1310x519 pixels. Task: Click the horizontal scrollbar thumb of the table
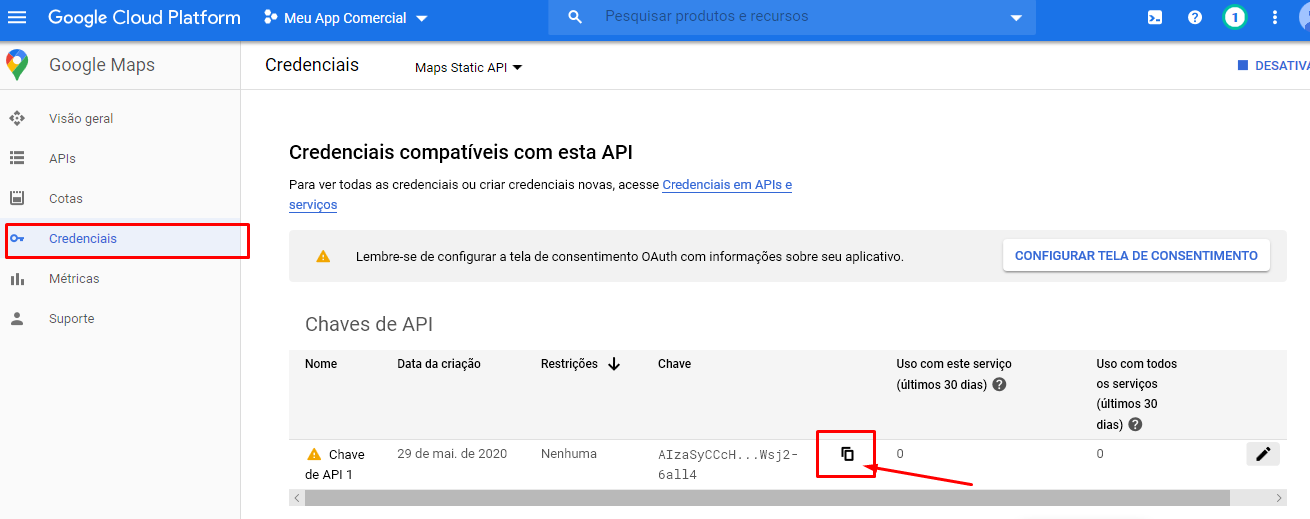coord(767,498)
